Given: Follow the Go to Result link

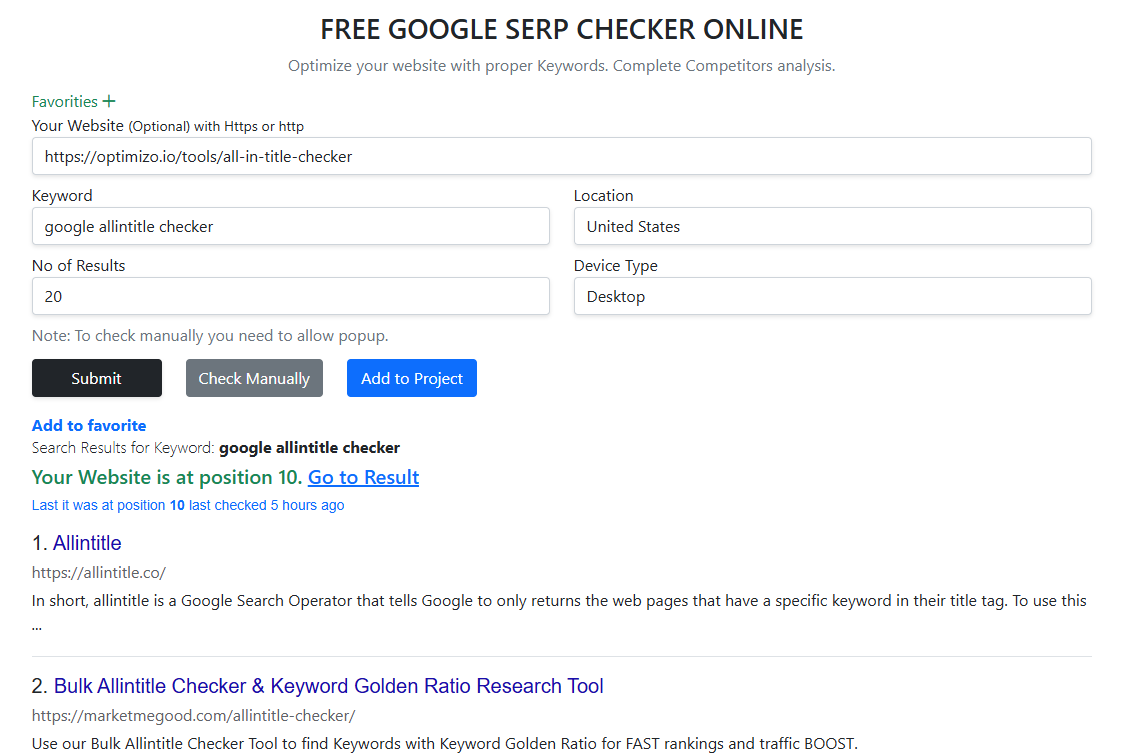Looking at the screenshot, I should click(363, 477).
